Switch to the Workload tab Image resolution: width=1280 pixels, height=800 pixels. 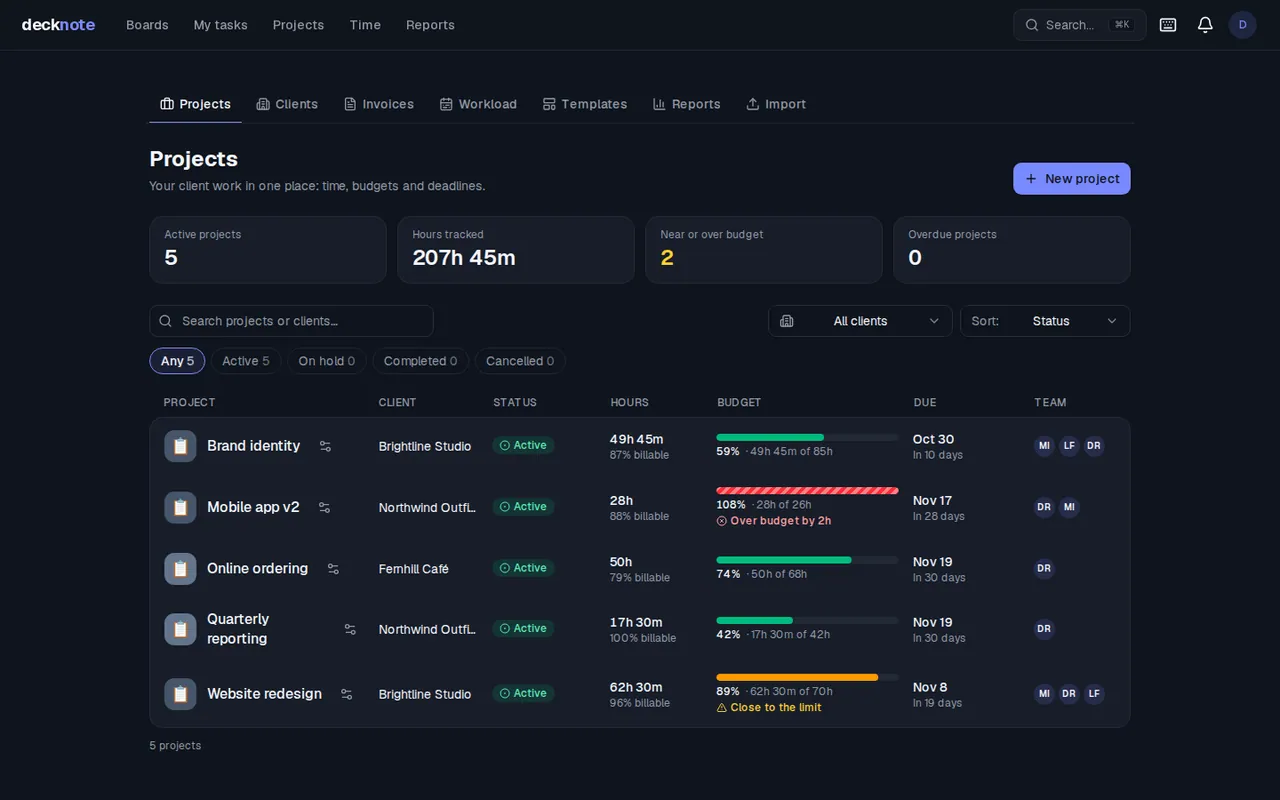point(478,104)
